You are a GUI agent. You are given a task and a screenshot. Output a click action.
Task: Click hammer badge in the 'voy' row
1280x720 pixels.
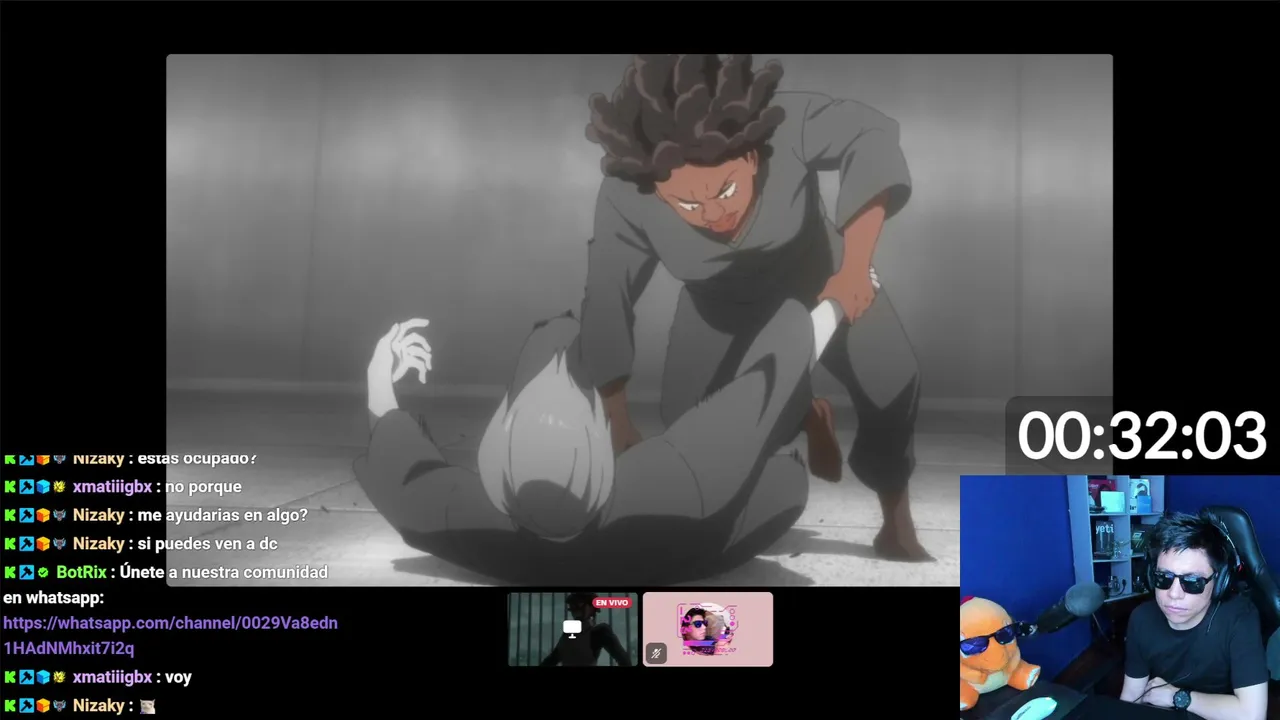pos(26,677)
